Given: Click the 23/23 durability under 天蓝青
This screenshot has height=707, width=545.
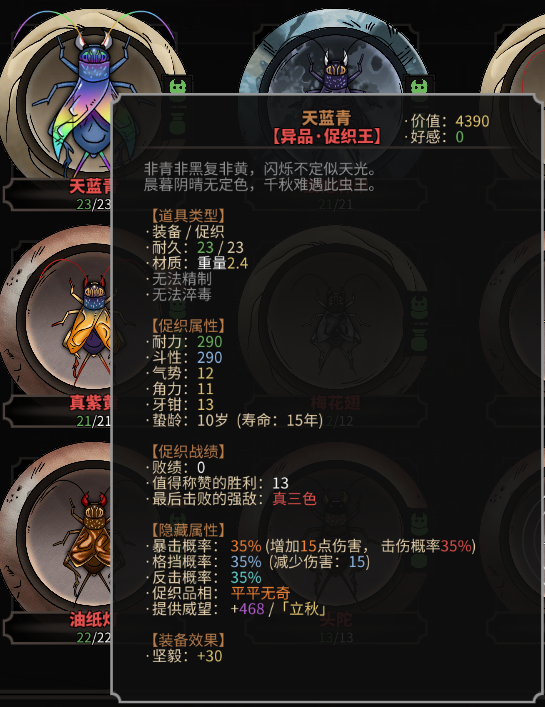Looking at the screenshot, I should pyautogui.click(x=93, y=204).
